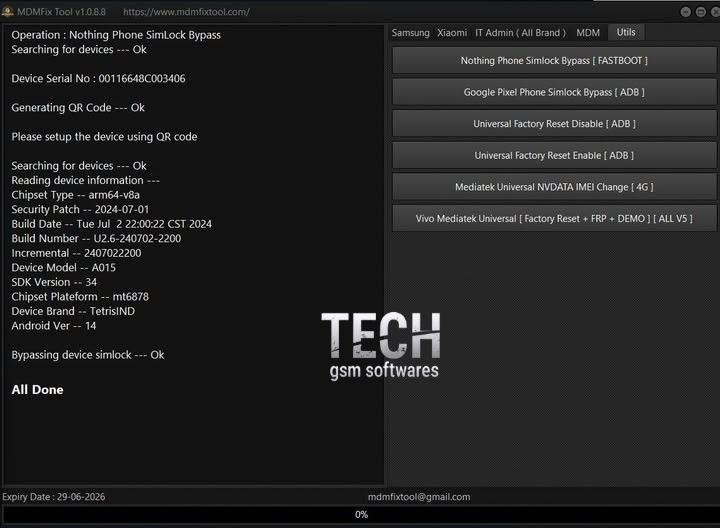Select the Utils tab
Viewport: 720px width, 528px height.
(x=626, y=32)
